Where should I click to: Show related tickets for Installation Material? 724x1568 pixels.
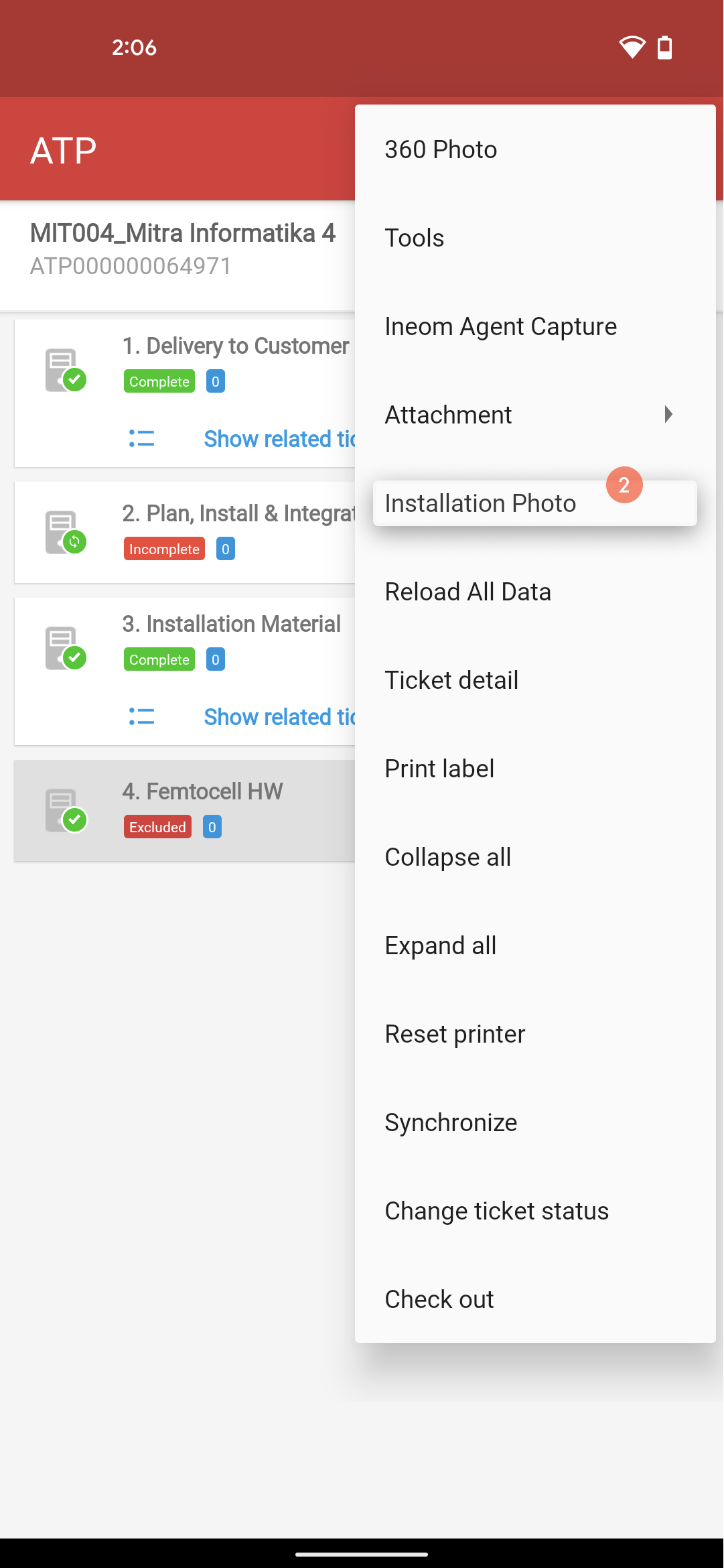[x=279, y=717]
